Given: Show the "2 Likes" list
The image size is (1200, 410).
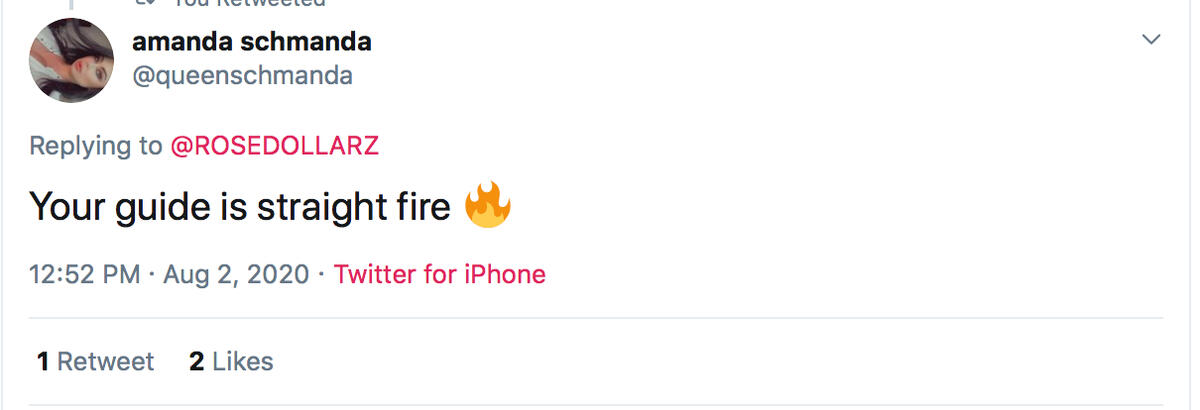Looking at the screenshot, I should [231, 361].
